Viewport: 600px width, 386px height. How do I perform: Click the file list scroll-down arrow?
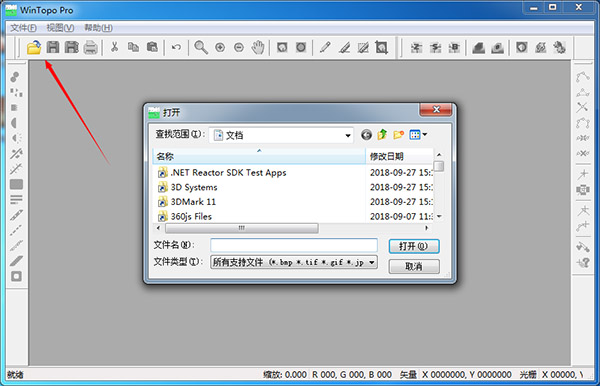(439, 217)
